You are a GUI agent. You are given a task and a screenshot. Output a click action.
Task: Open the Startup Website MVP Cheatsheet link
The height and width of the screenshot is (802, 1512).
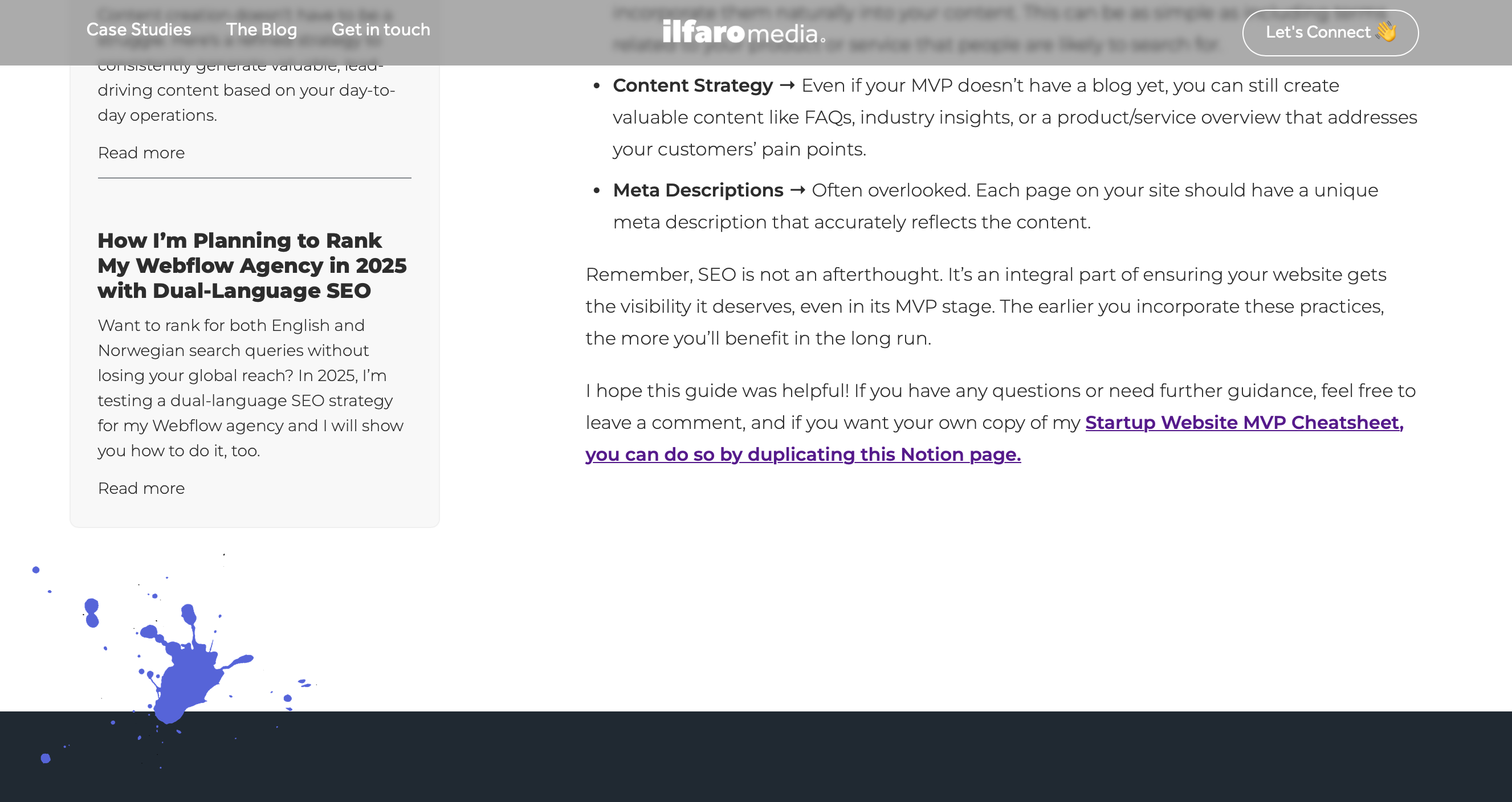(1243, 423)
